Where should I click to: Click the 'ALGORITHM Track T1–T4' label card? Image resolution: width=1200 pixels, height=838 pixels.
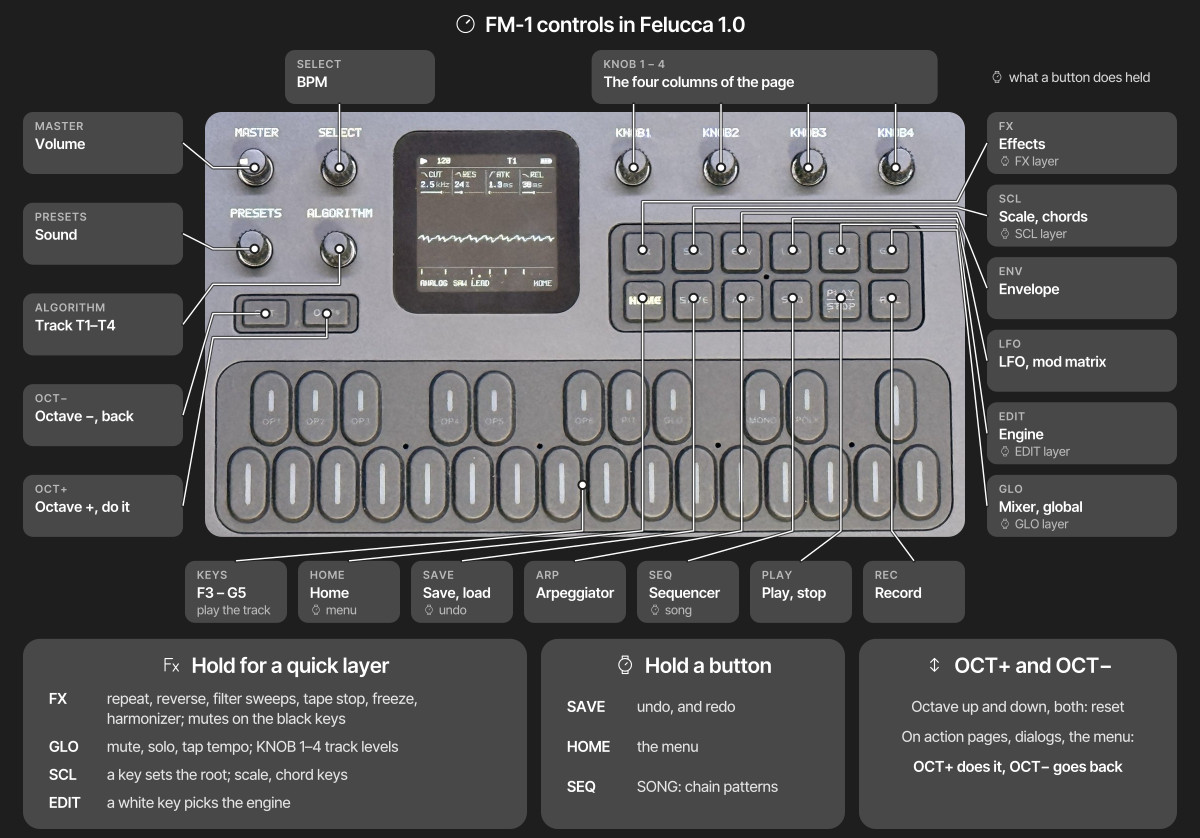coord(103,324)
